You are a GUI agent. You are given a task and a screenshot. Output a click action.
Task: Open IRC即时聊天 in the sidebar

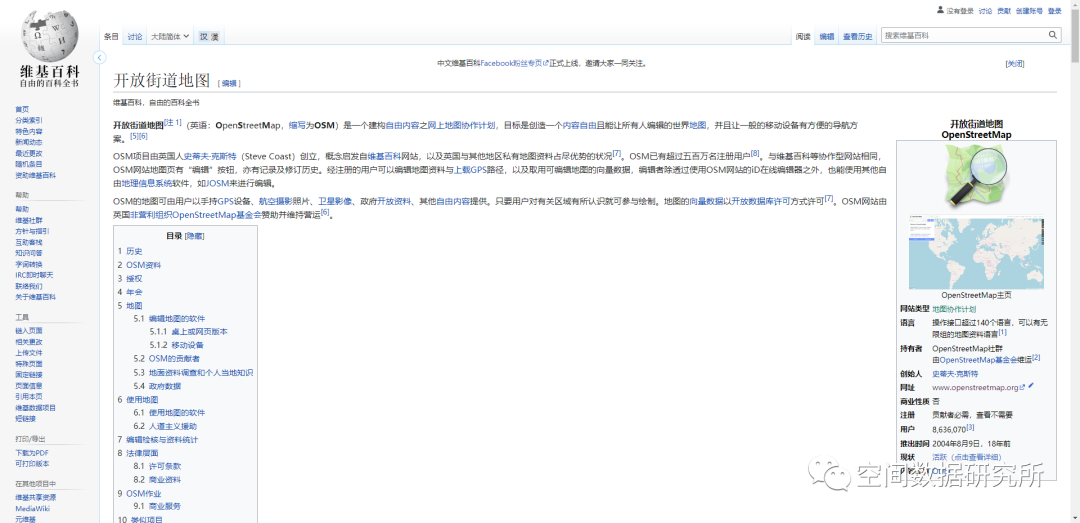[34, 276]
